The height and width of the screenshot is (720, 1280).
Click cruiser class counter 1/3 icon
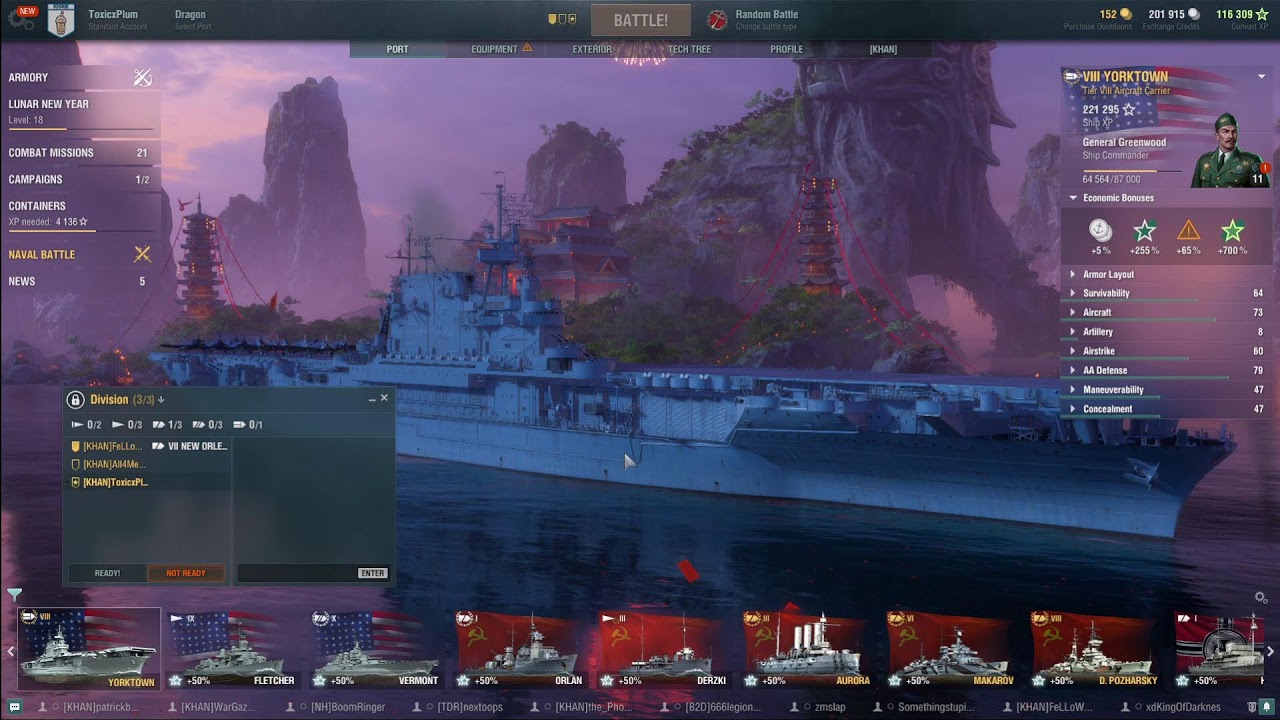[x=158, y=425]
